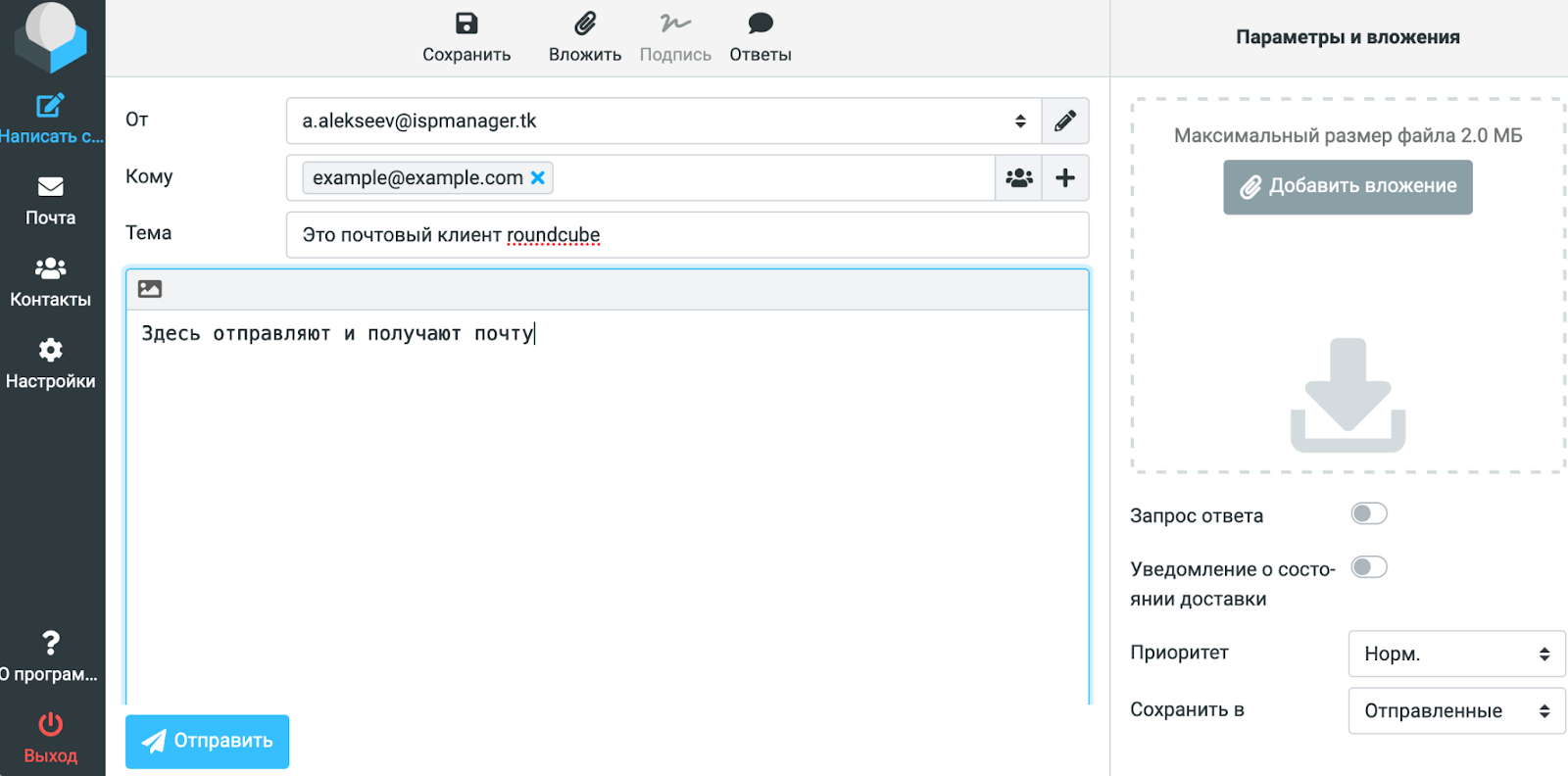This screenshot has height=776, width=1568.
Task: Click the Подпись signature tool
Action: (675, 38)
